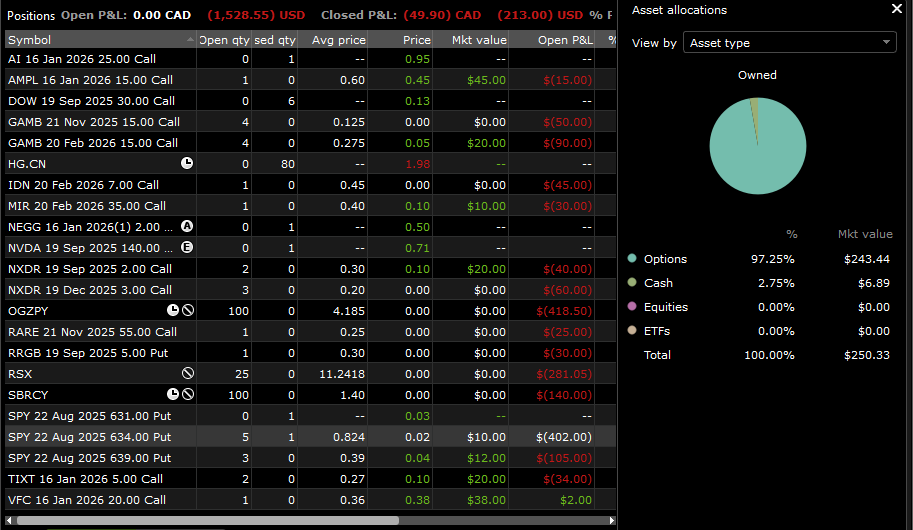Click Options market value $243.44

coord(866,259)
